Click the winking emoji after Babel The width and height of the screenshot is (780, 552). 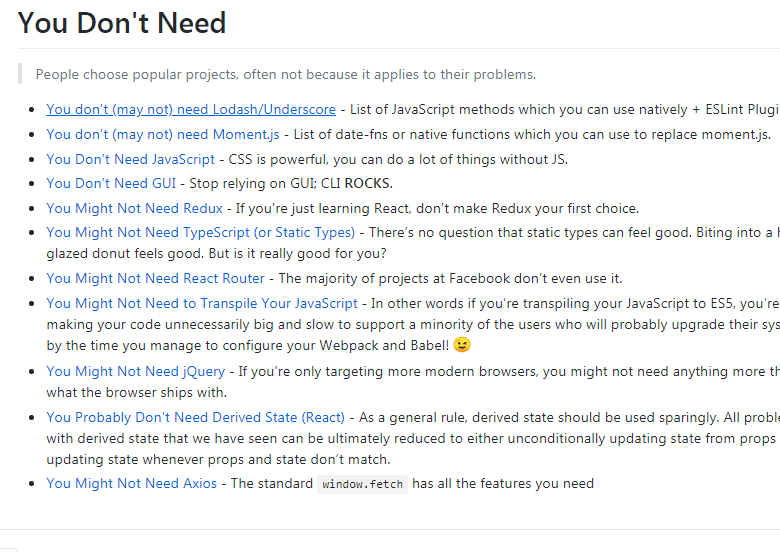click(x=462, y=345)
